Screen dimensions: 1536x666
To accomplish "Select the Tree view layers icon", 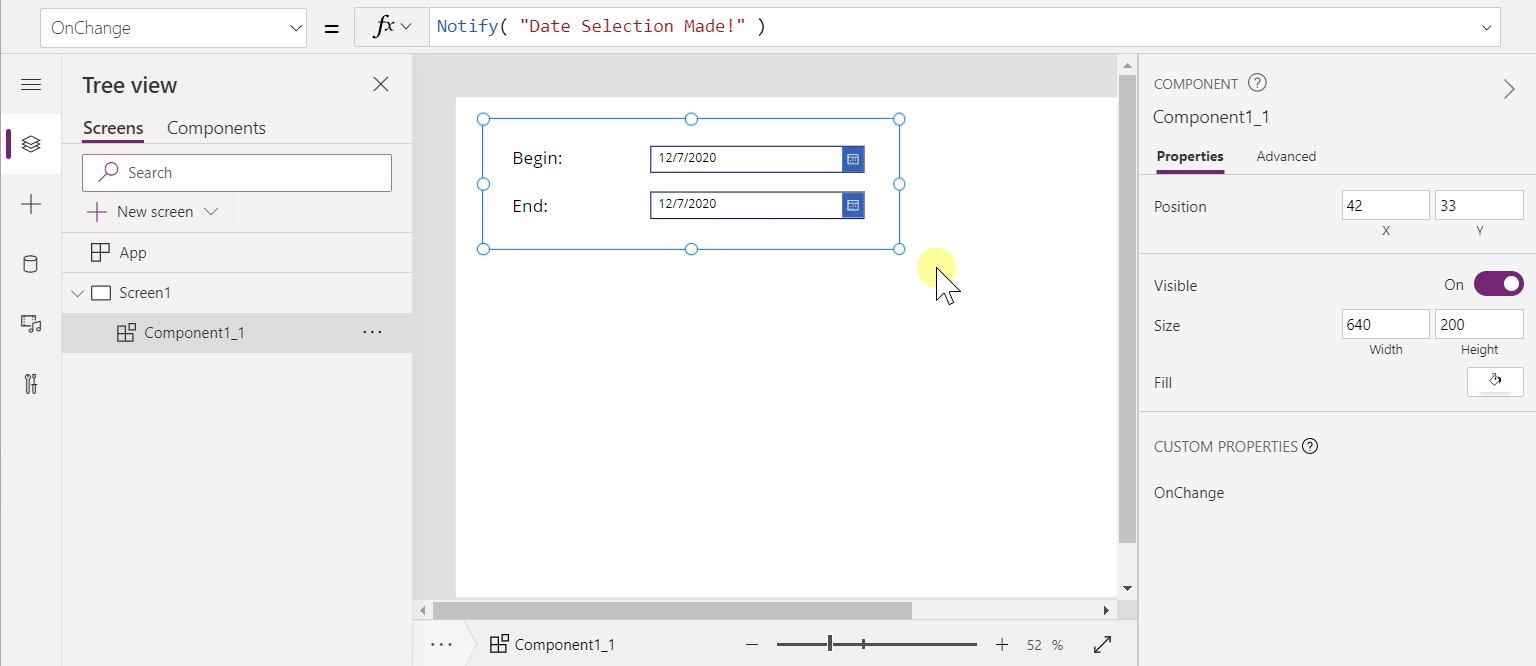I will 31,144.
